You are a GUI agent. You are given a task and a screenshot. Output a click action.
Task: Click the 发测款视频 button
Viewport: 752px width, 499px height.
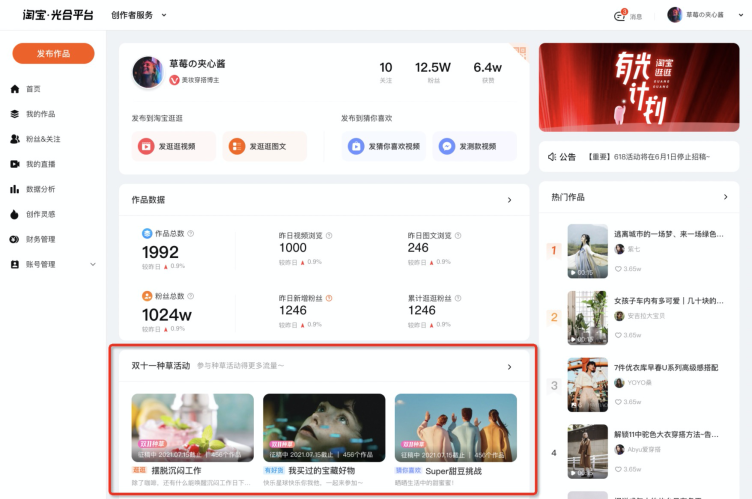click(x=475, y=146)
